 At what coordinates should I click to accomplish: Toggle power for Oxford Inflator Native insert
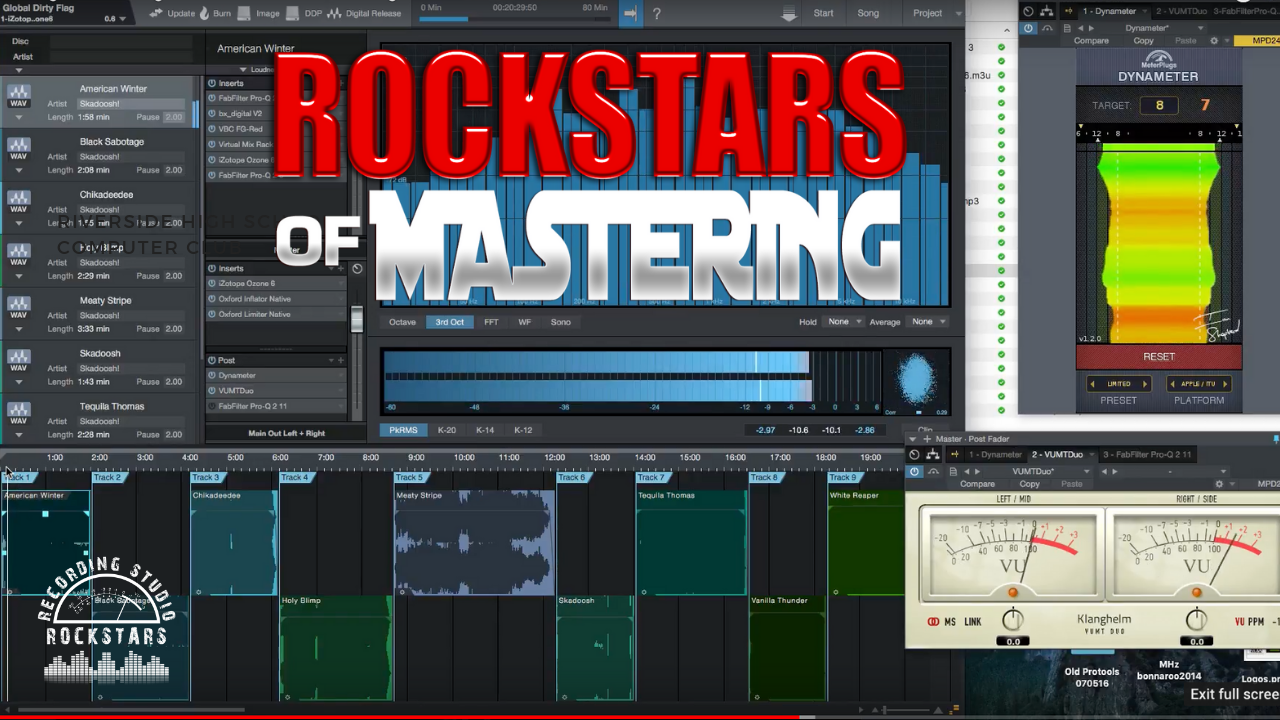coord(212,299)
